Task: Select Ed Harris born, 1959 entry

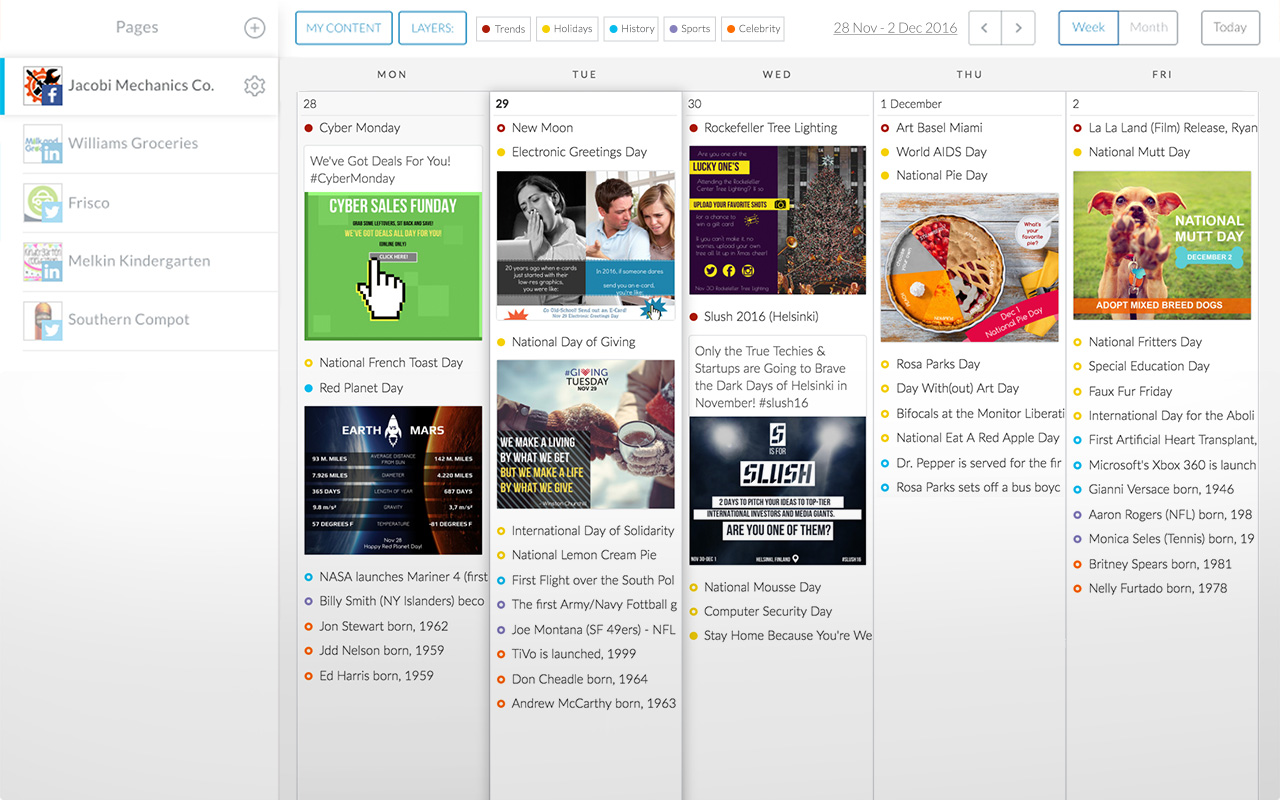Action: [x=376, y=676]
